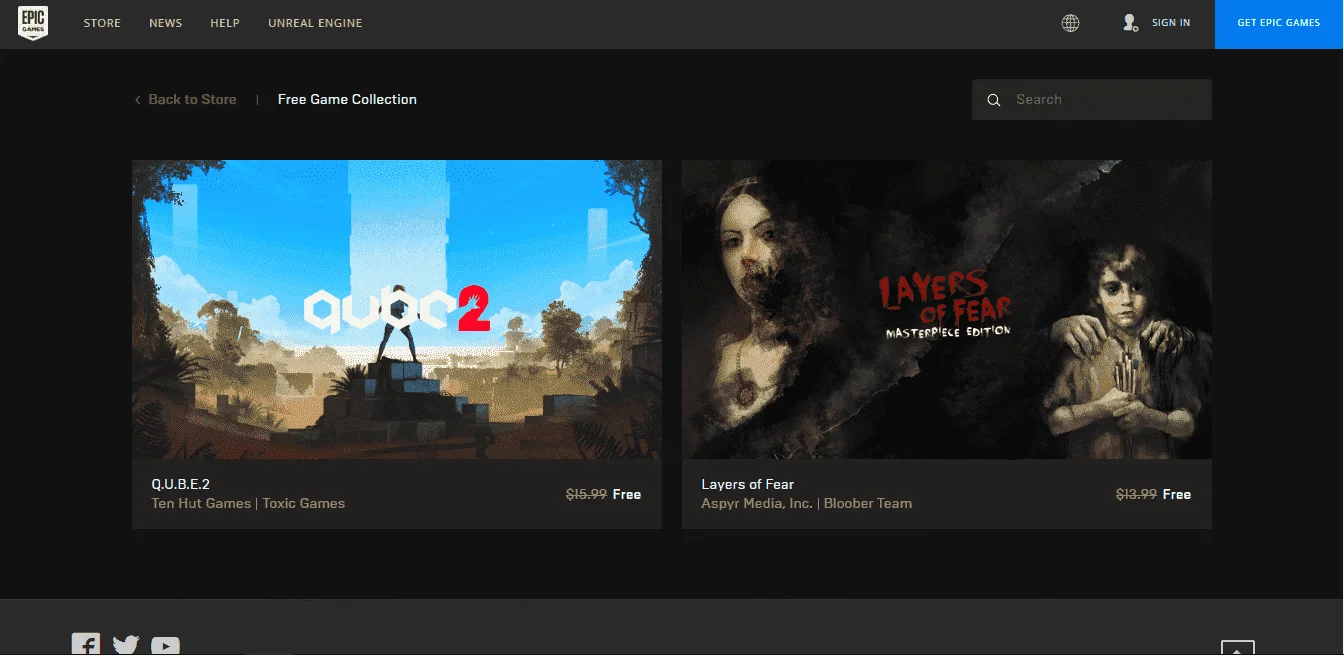The height and width of the screenshot is (655, 1344).
Task: Open the Layers of Fear game artwork
Action: tap(947, 310)
